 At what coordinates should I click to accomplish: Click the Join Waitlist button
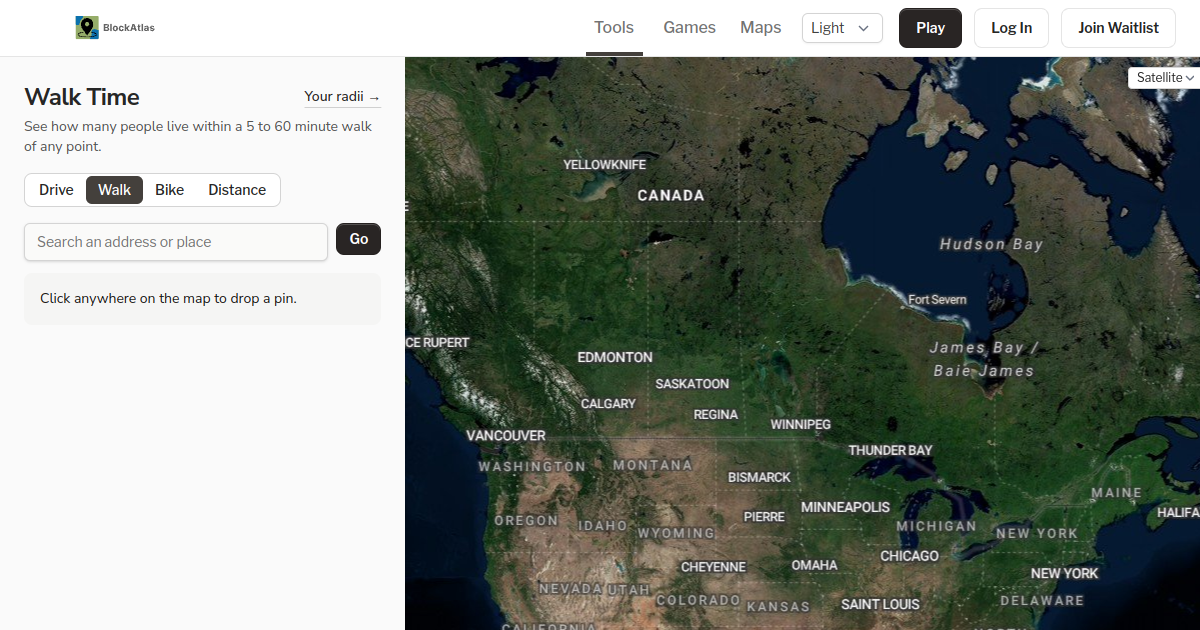coord(1118,28)
